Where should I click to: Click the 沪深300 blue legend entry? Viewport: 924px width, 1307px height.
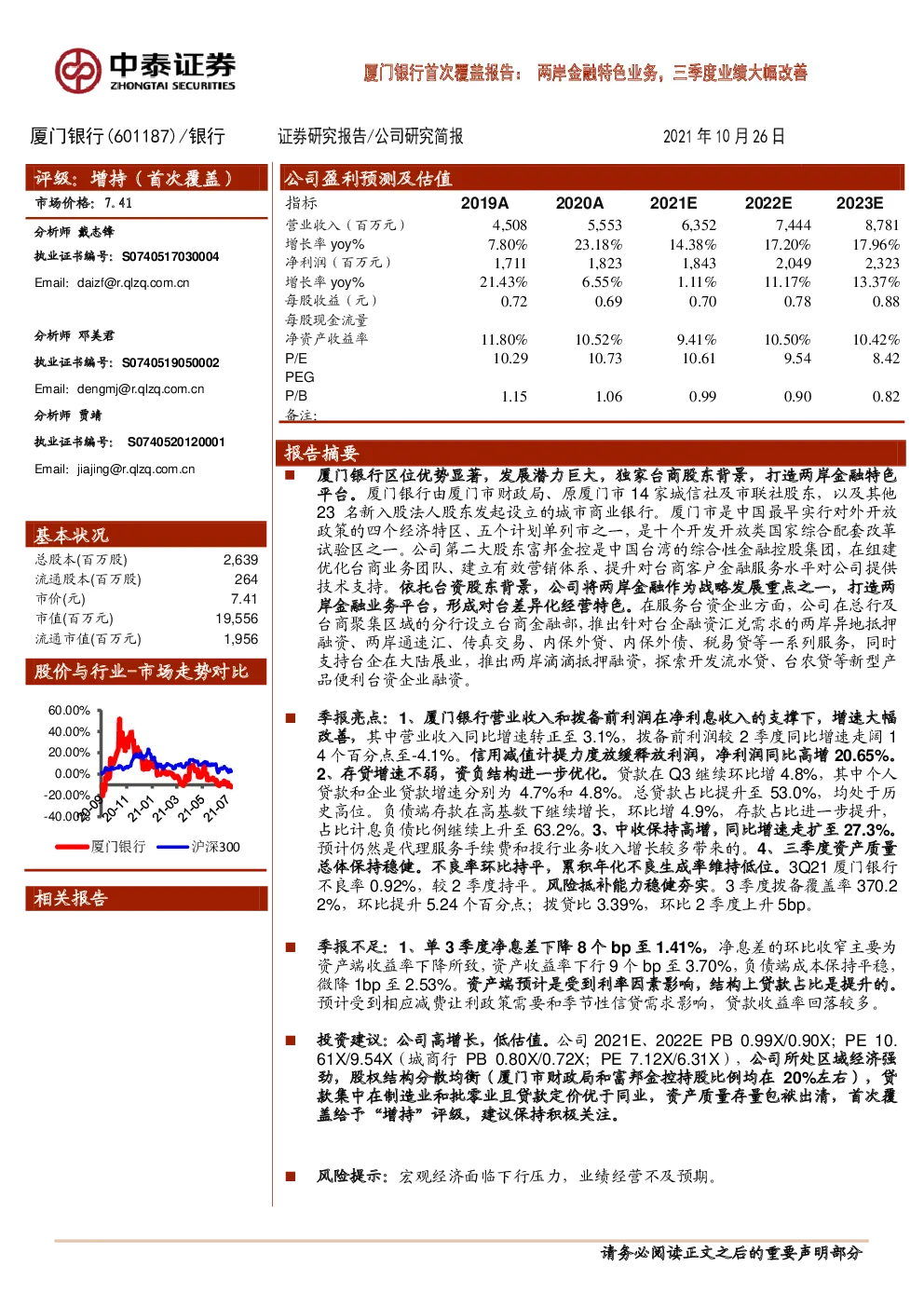click(x=198, y=847)
